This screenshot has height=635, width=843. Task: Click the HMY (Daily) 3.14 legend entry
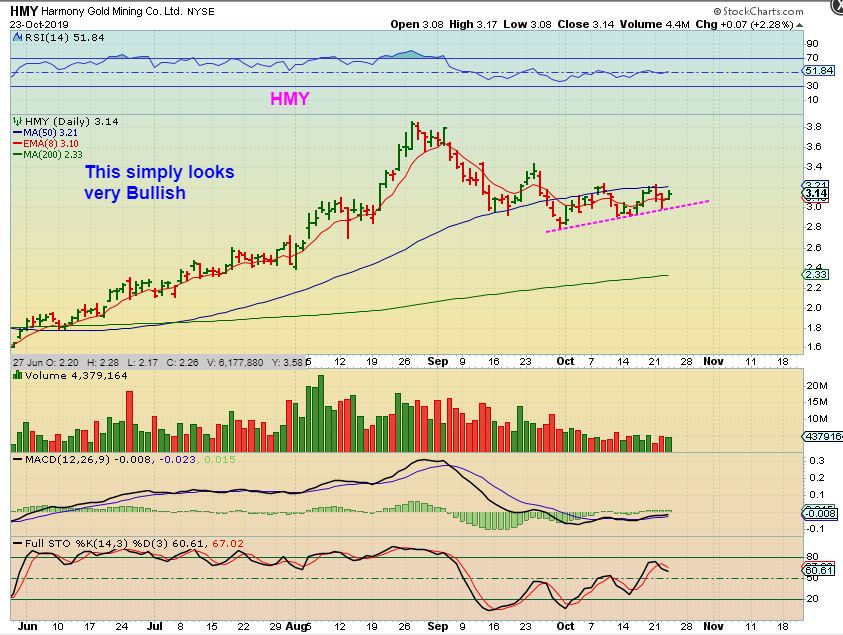tap(72, 122)
